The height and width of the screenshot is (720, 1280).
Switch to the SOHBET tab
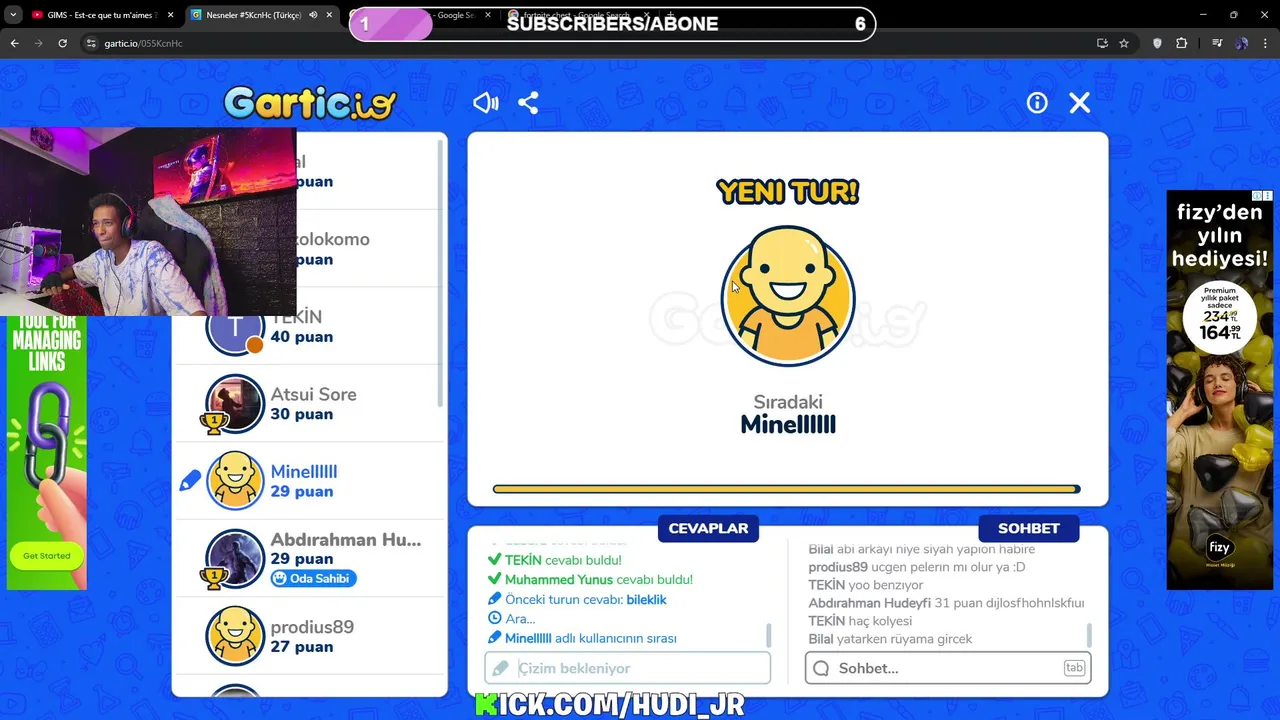click(1028, 528)
